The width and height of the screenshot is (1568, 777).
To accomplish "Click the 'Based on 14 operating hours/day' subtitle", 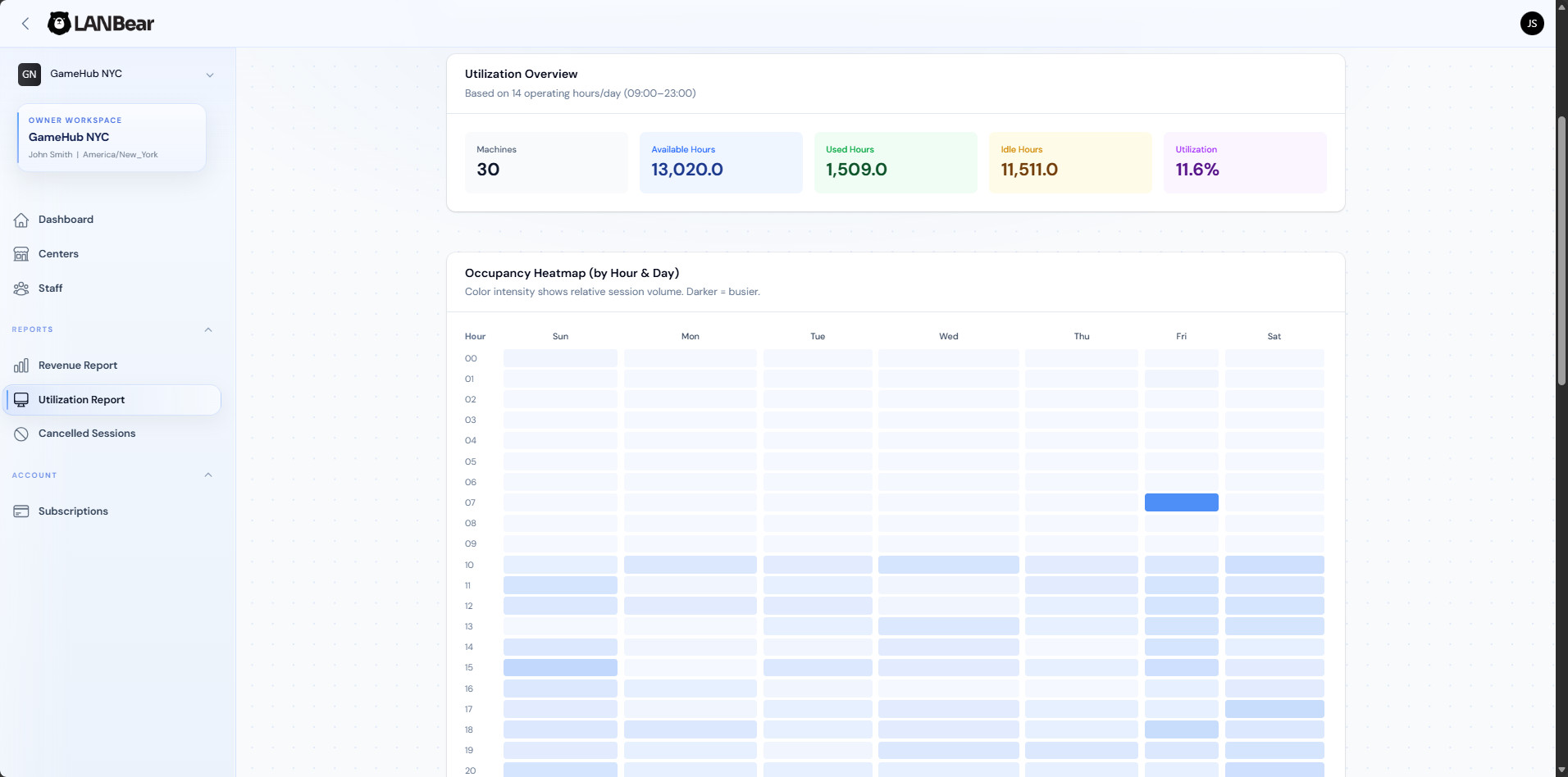I will tap(580, 93).
